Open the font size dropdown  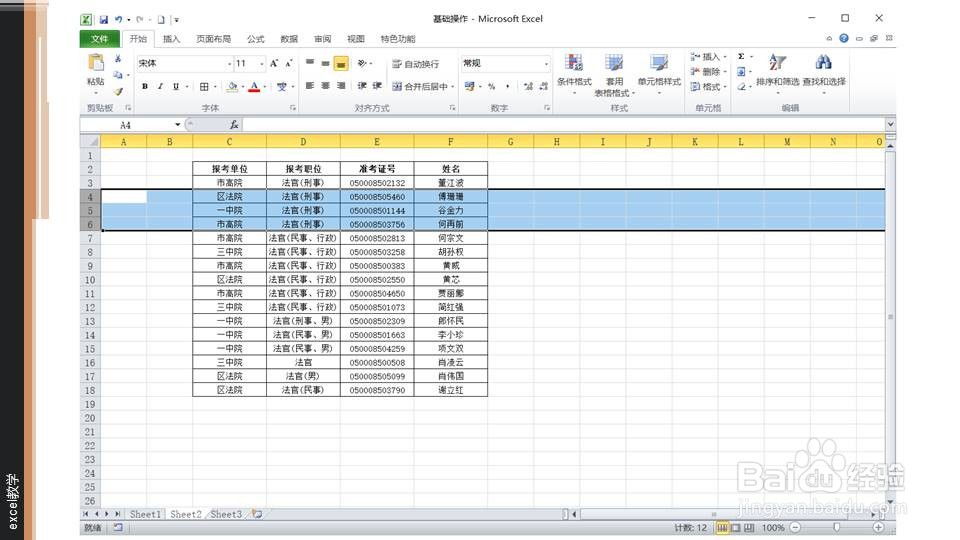coord(261,64)
